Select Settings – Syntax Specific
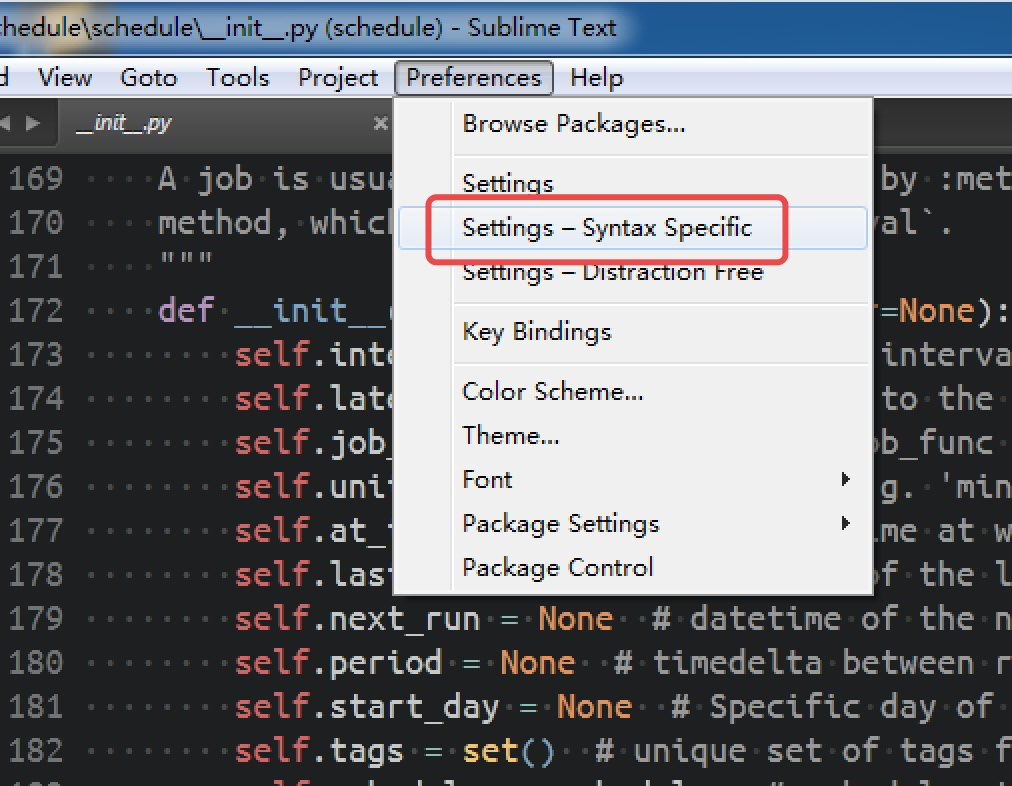The width and height of the screenshot is (1012, 786). click(x=632, y=228)
